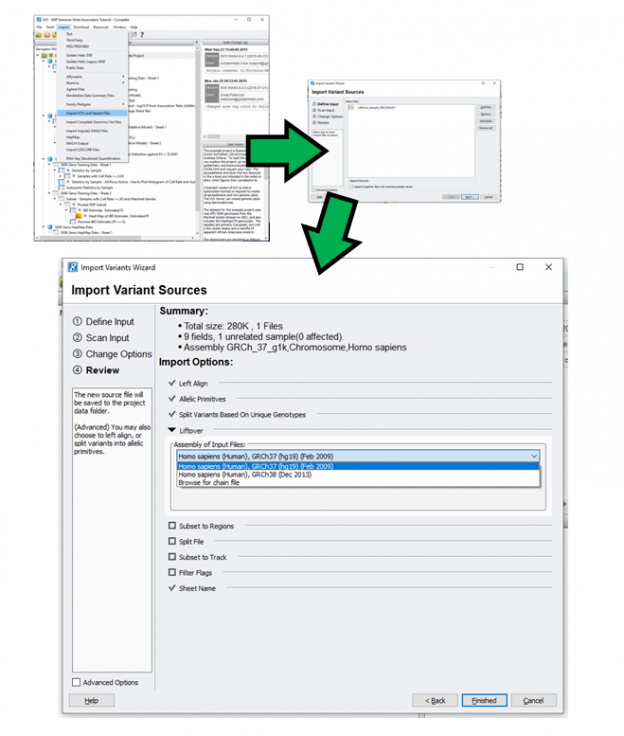
Task: Click the notes edit icon beside question mark
Action: pyautogui.click(x=134, y=35)
